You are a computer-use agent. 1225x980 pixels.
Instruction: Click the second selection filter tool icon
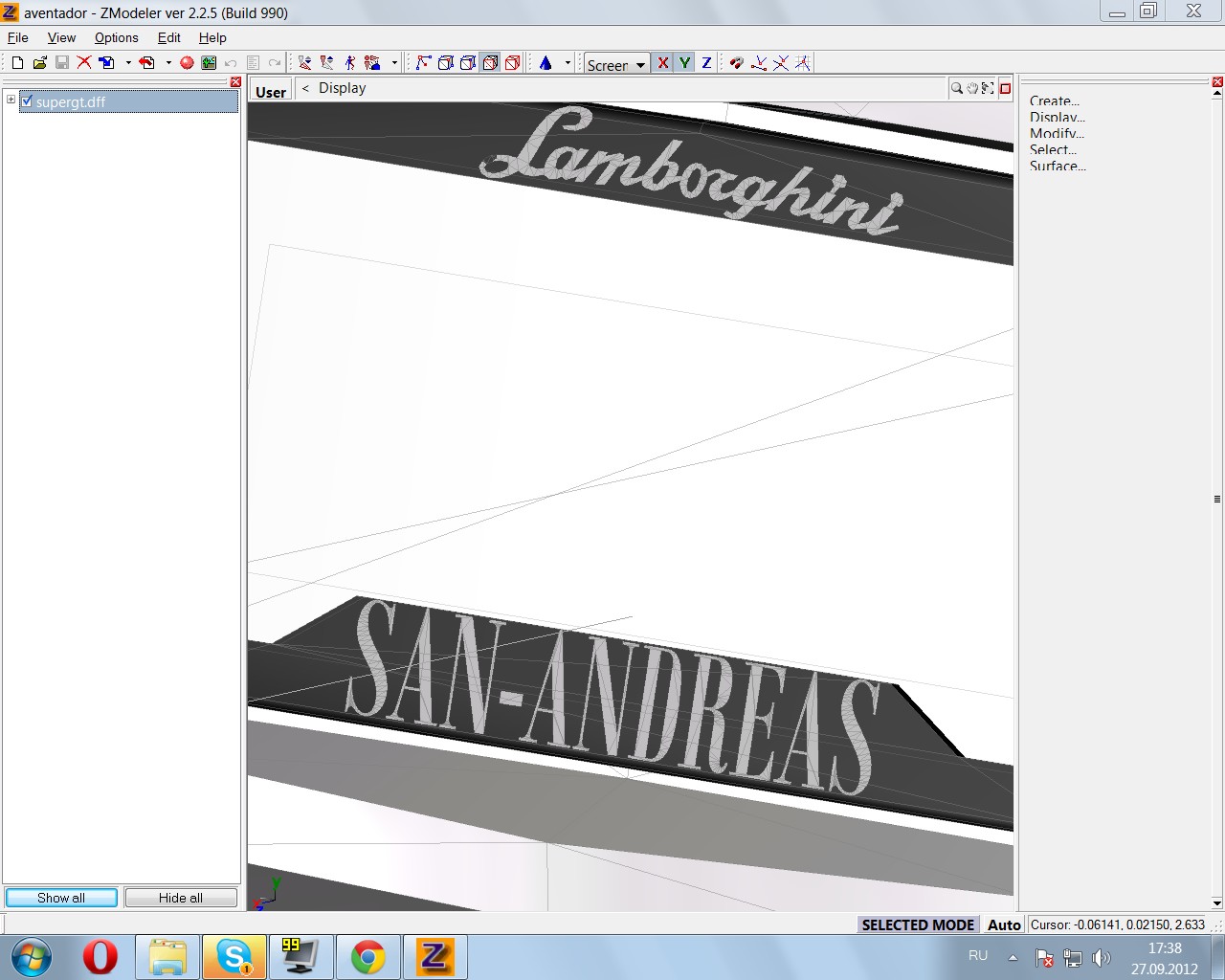coord(327,63)
